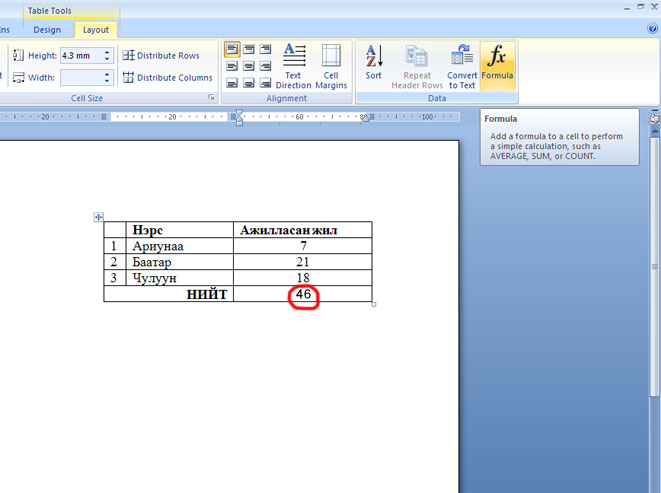661x493 pixels.
Task: Click the header "Нэрс"
Action: pyautogui.click(x=180, y=230)
